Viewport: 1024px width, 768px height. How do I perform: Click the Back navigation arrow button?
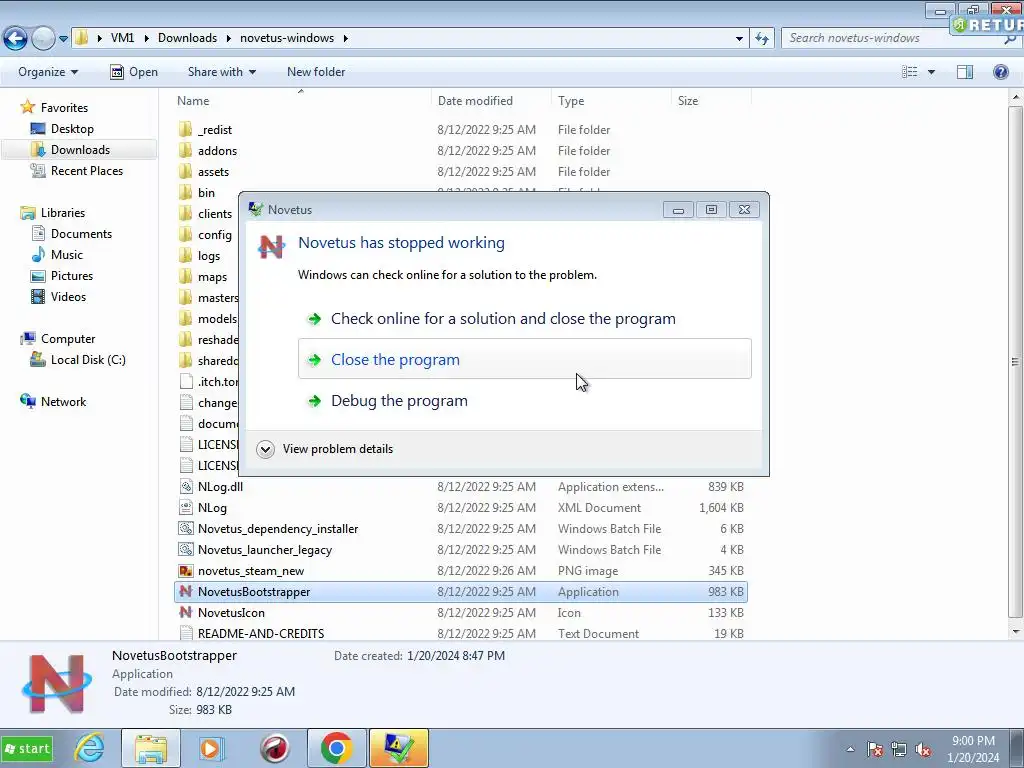click(x=16, y=39)
